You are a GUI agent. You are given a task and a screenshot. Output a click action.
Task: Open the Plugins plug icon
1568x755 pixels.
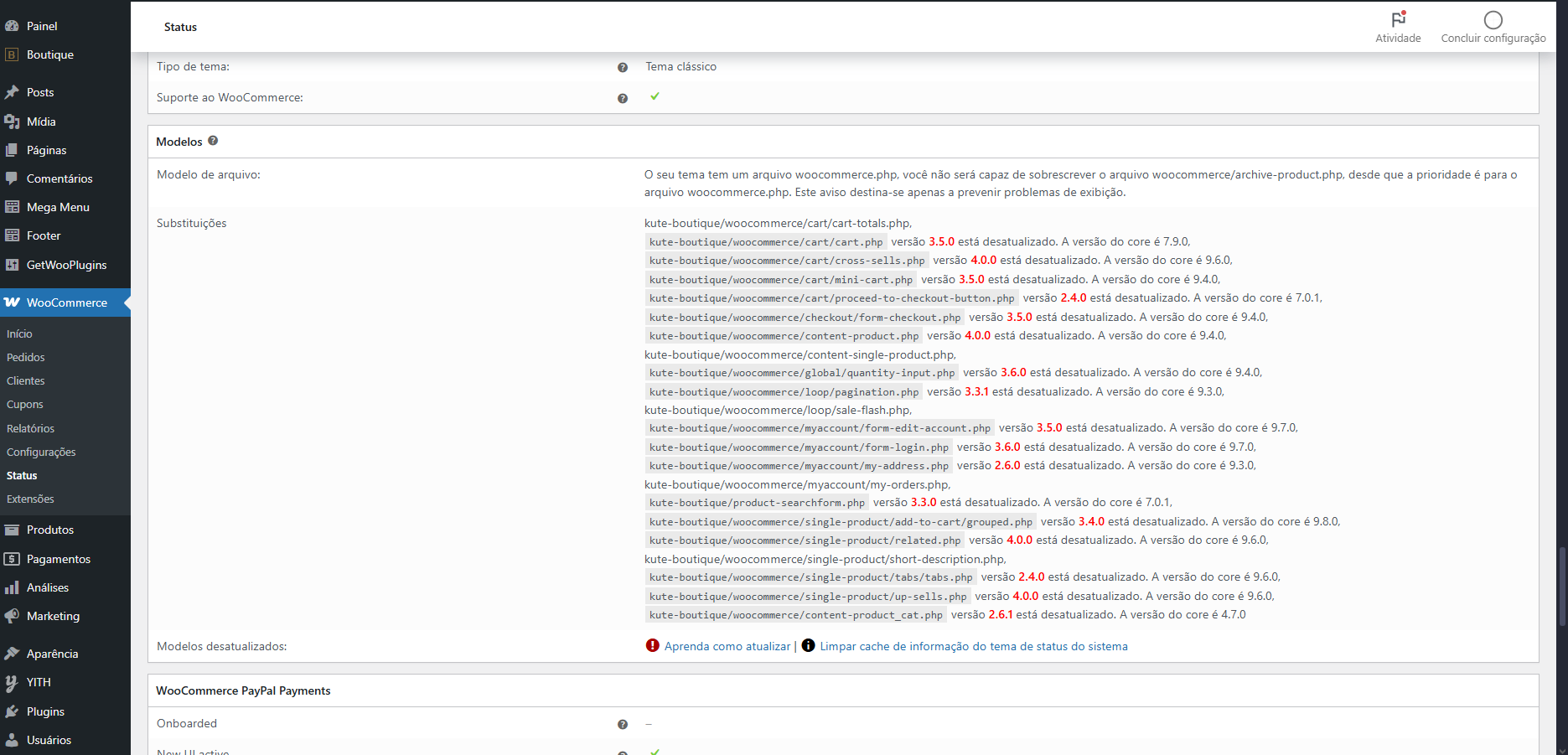(x=12, y=711)
